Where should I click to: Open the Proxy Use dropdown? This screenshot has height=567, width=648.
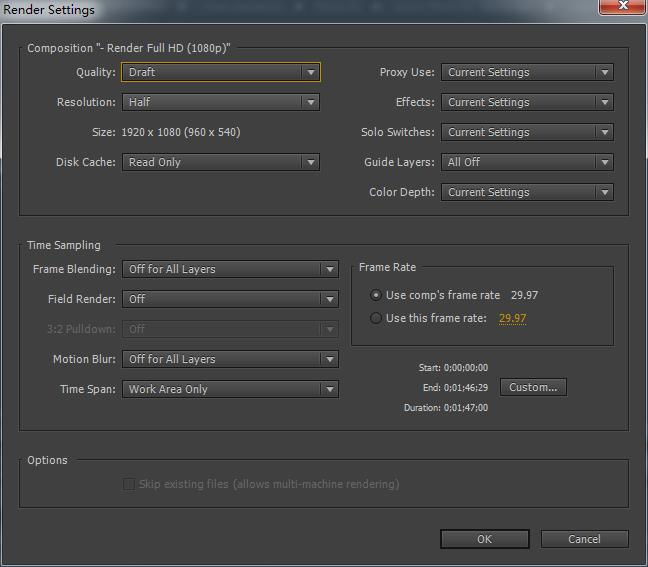(x=527, y=72)
